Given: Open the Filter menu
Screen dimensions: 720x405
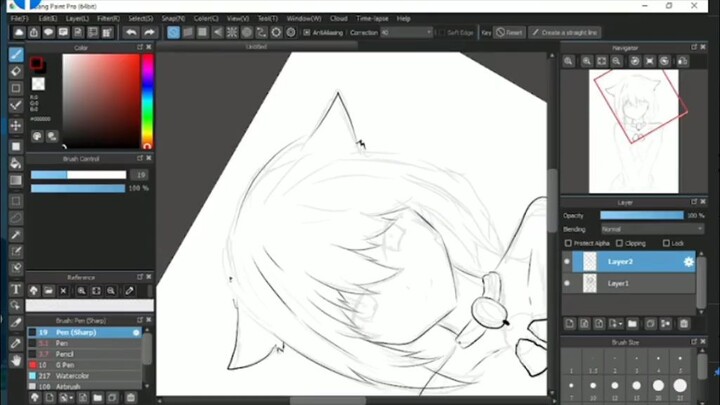Looking at the screenshot, I should coord(108,18).
